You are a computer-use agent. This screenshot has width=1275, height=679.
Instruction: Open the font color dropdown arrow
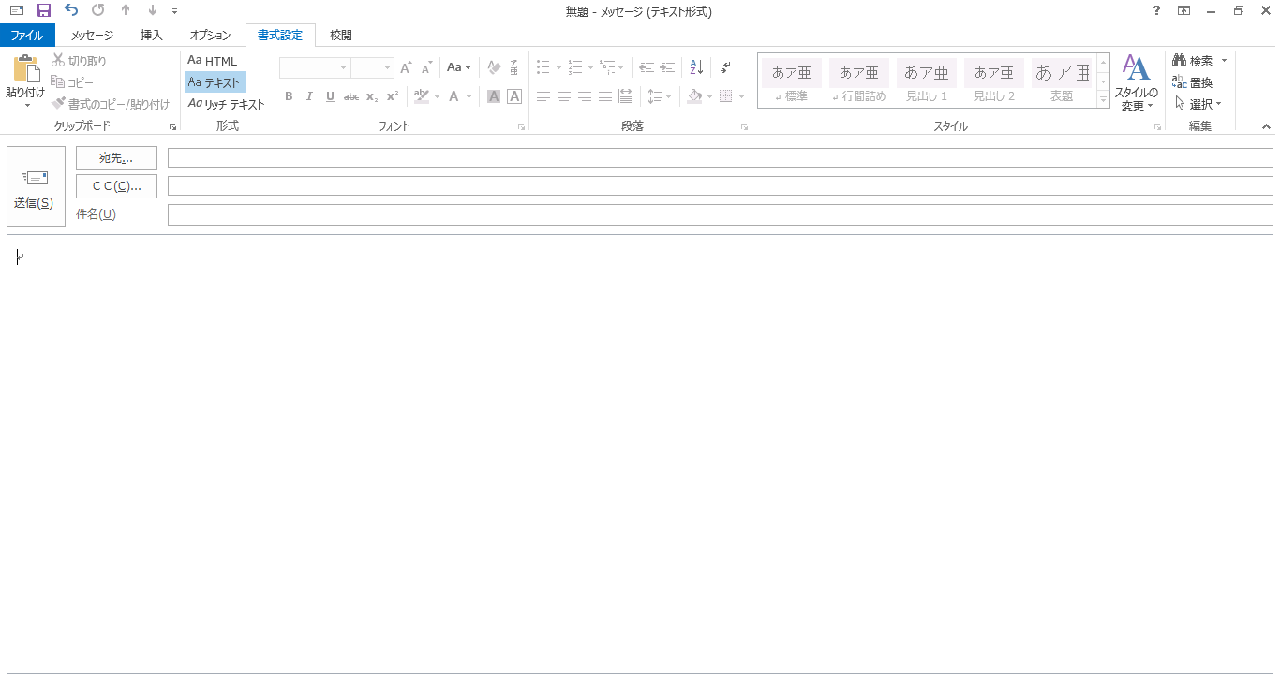point(470,97)
